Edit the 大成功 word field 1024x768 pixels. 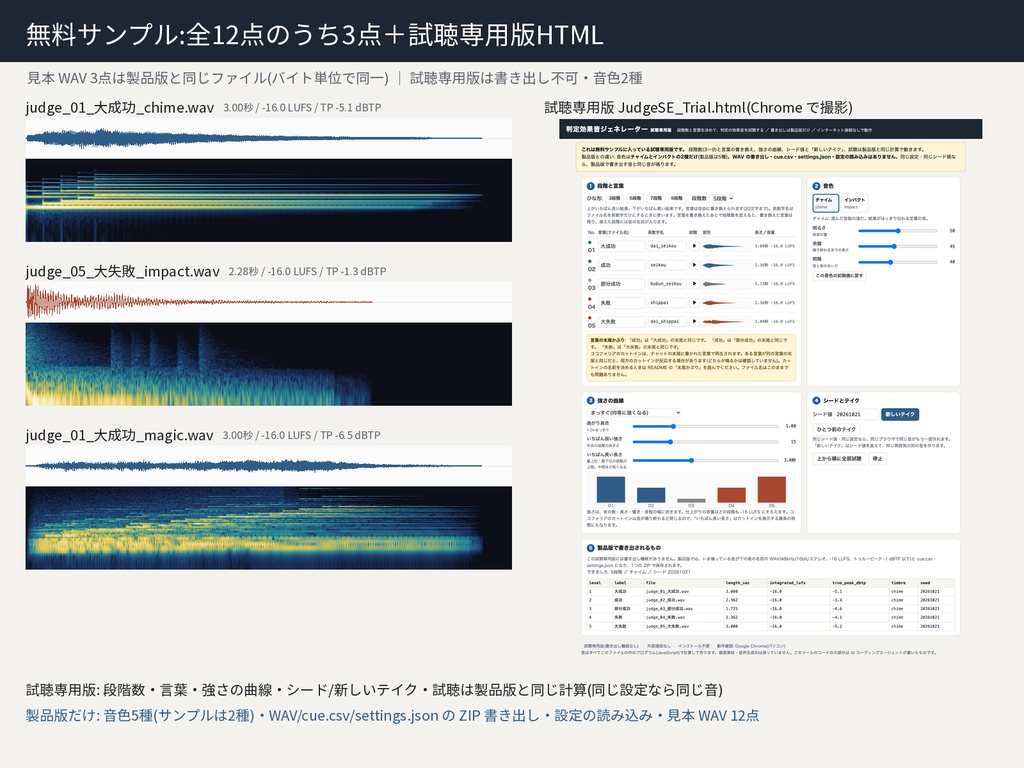pos(622,246)
